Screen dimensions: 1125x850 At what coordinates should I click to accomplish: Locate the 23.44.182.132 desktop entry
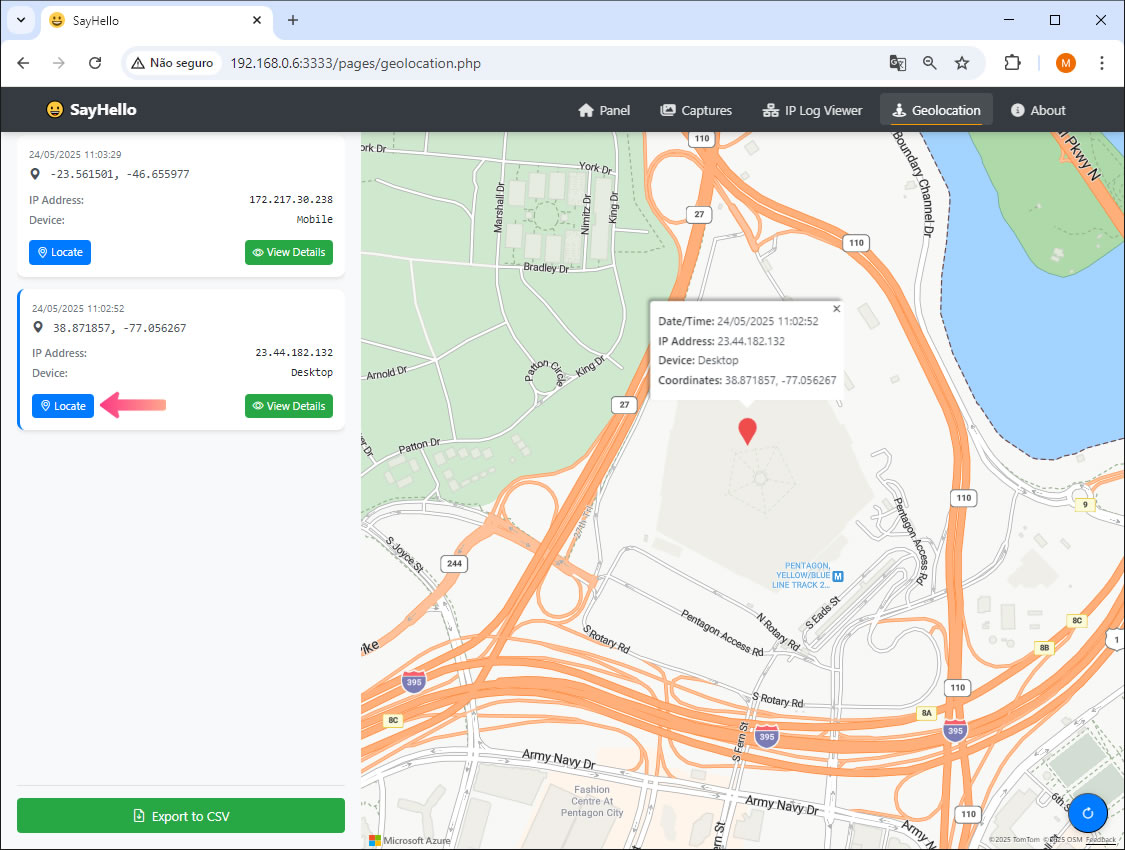[x=62, y=406]
